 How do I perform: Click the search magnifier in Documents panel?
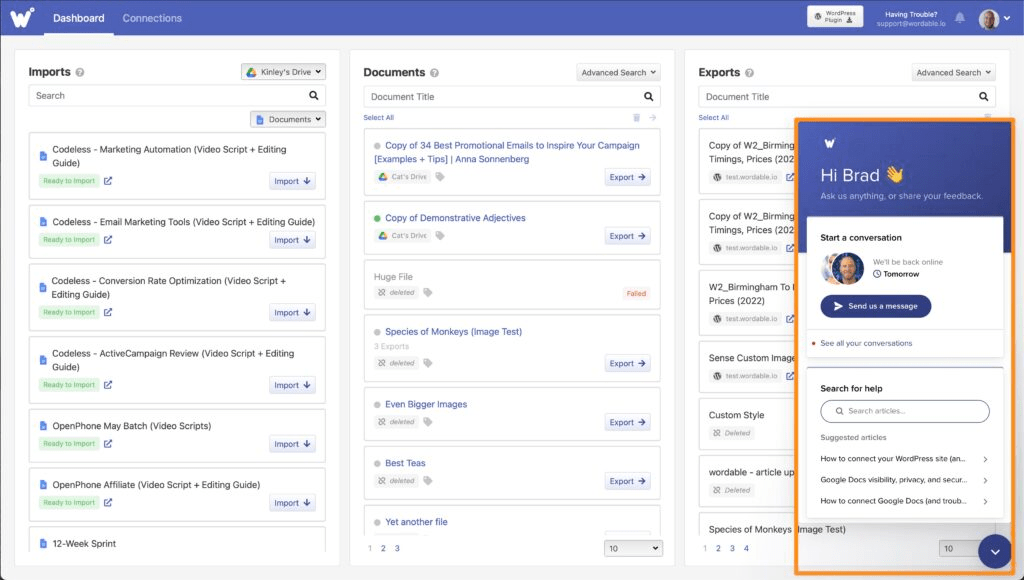coord(649,97)
